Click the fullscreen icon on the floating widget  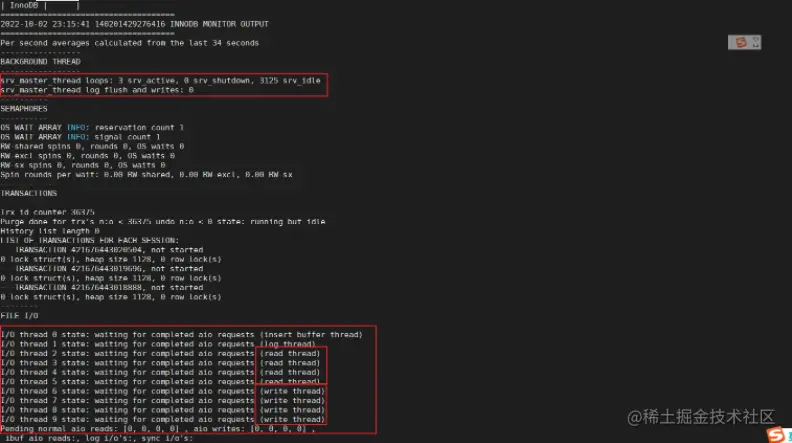pyautogui.click(x=756, y=42)
